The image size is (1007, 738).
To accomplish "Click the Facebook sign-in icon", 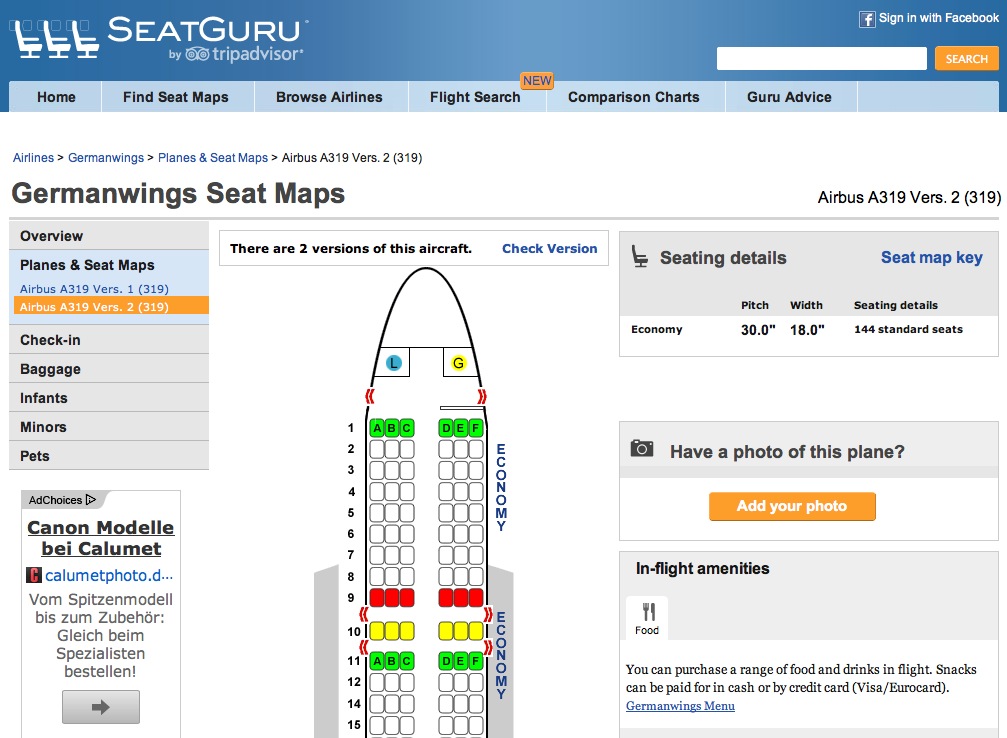I will (x=867, y=19).
